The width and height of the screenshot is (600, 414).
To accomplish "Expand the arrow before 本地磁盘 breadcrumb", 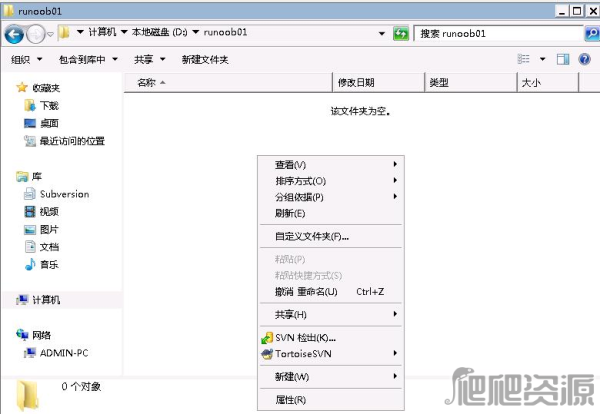I will pos(124,32).
